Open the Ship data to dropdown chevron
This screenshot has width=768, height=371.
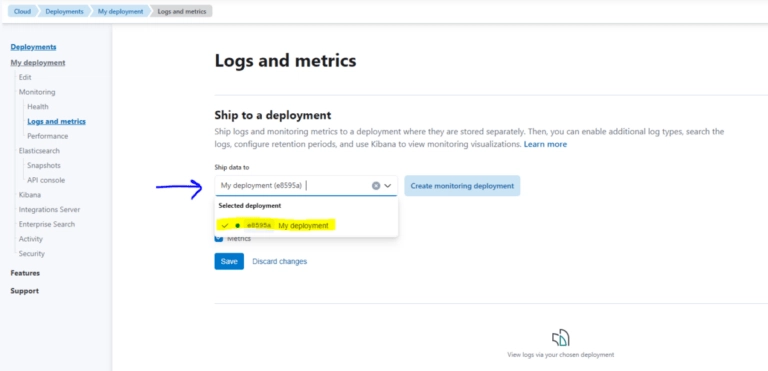(388, 186)
